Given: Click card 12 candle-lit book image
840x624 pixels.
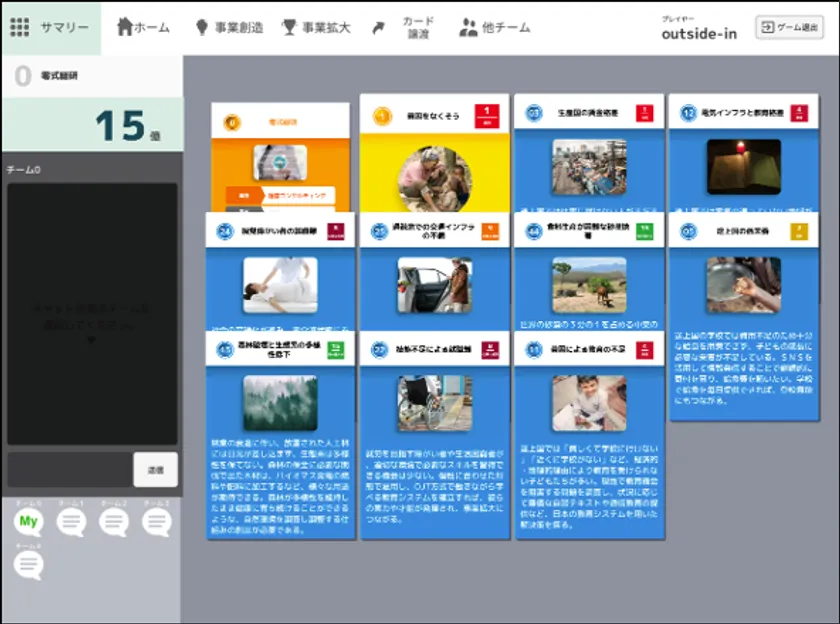Looking at the screenshot, I should [743, 166].
